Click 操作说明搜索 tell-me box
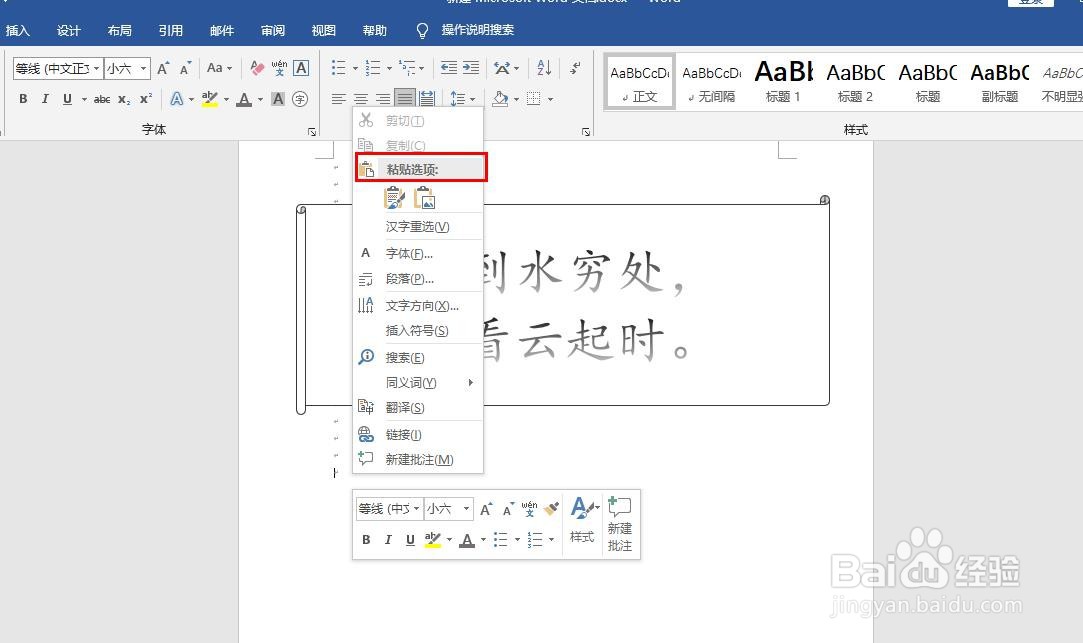Viewport: 1083px width, 643px height. coord(477,30)
